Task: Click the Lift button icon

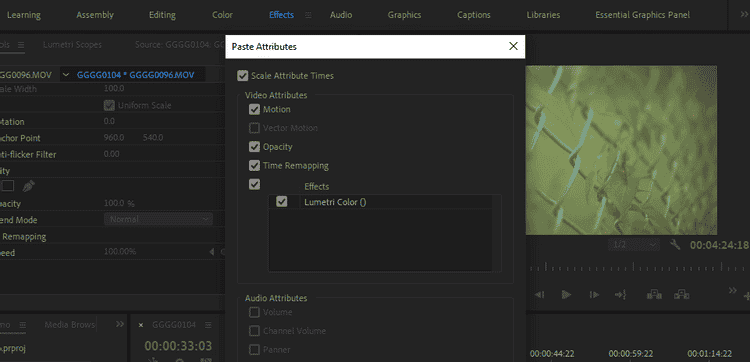Action: [654, 295]
